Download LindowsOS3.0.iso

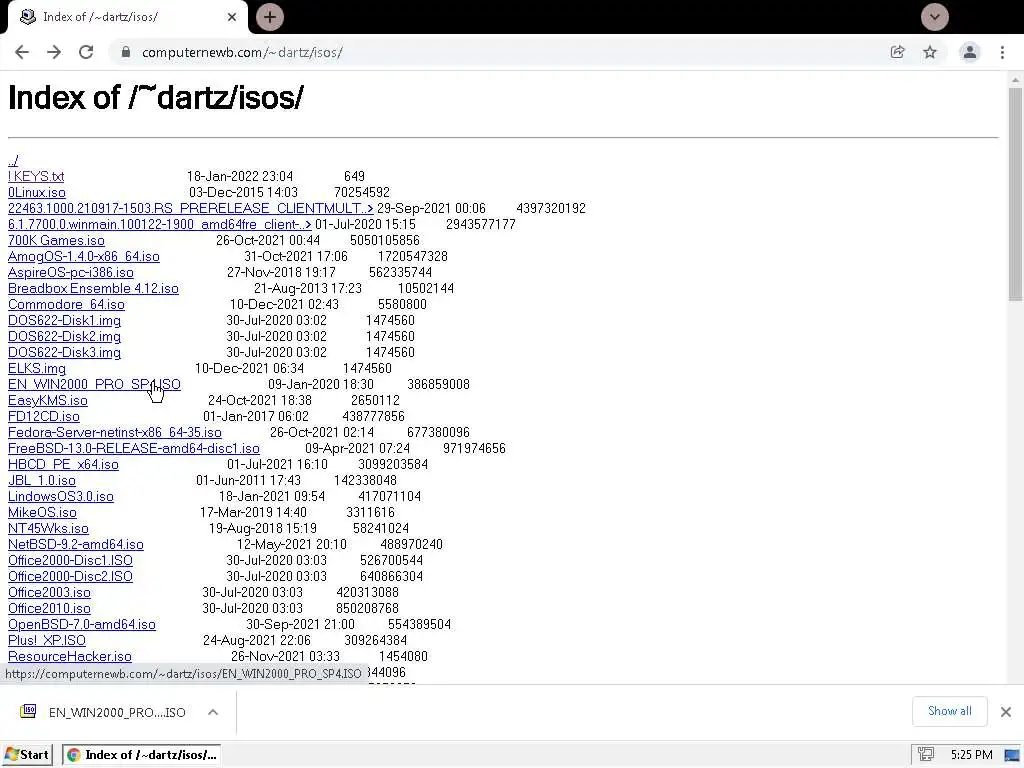pos(61,496)
